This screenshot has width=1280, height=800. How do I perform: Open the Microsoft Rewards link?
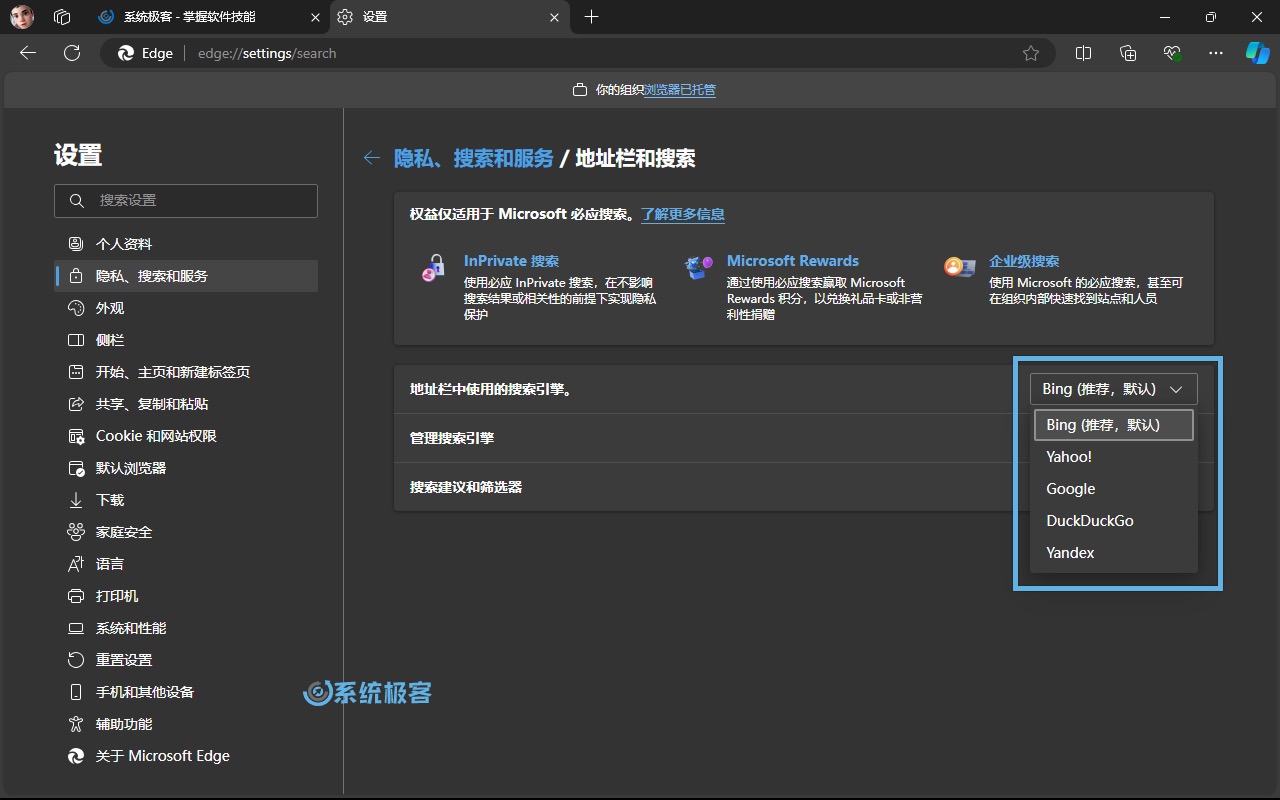[793, 261]
